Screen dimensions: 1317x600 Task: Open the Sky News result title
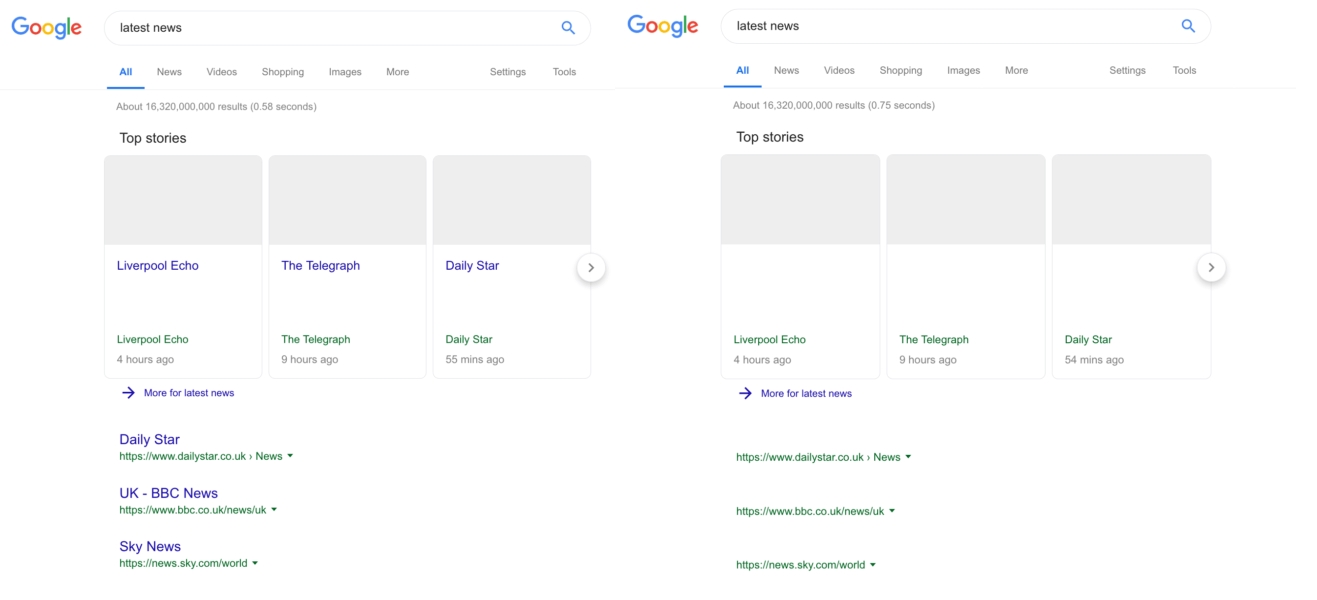point(150,546)
